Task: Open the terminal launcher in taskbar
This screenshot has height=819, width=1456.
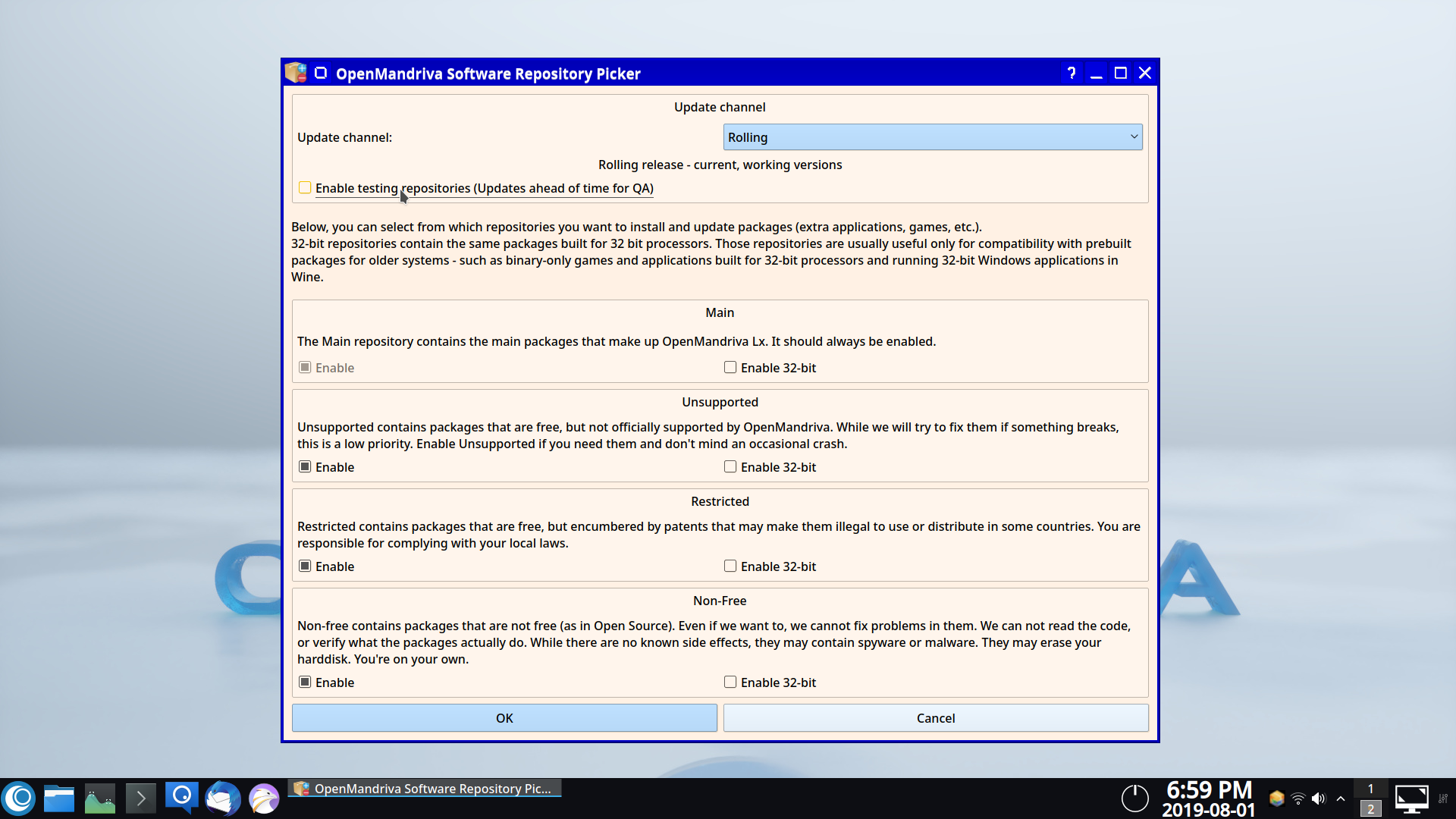Action: (x=141, y=799)
